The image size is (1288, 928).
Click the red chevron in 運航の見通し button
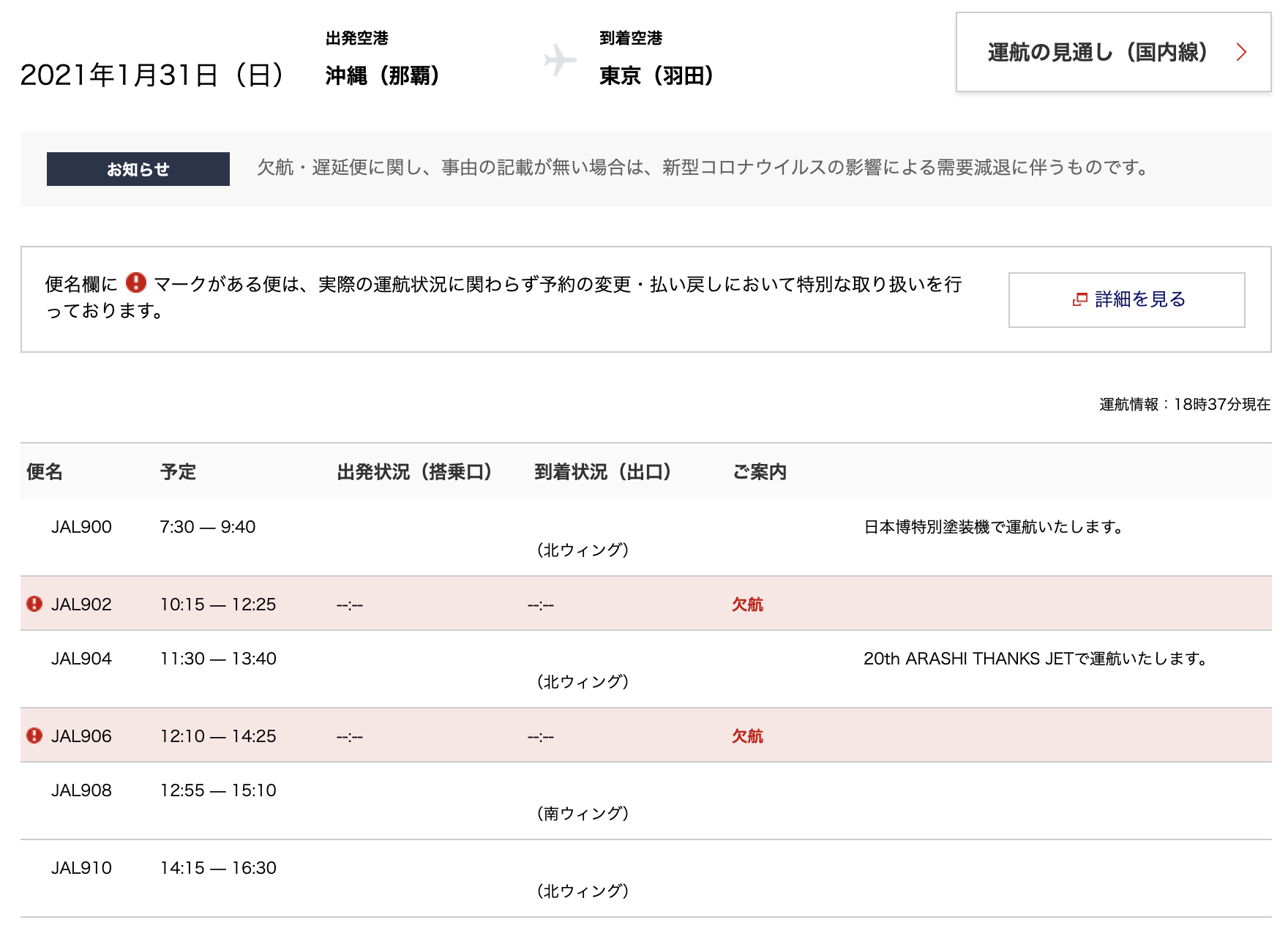pyautogui.click(x=1241, y=52)
